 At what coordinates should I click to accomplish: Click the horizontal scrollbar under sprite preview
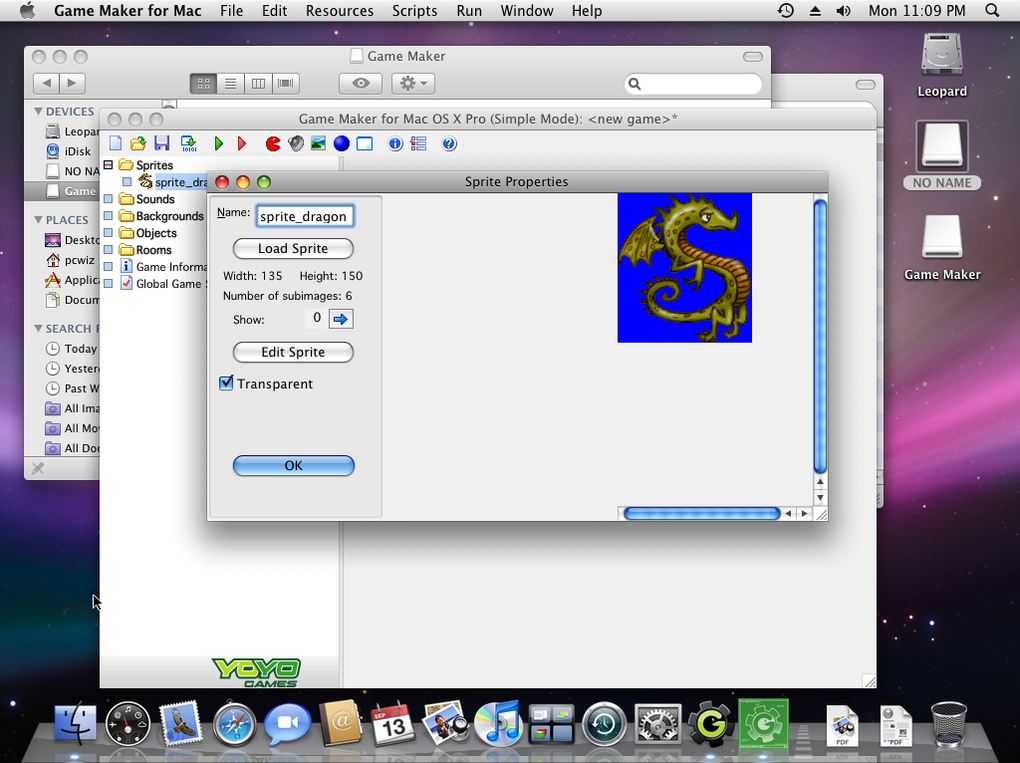pyautogui.click(x=700, y=513)
